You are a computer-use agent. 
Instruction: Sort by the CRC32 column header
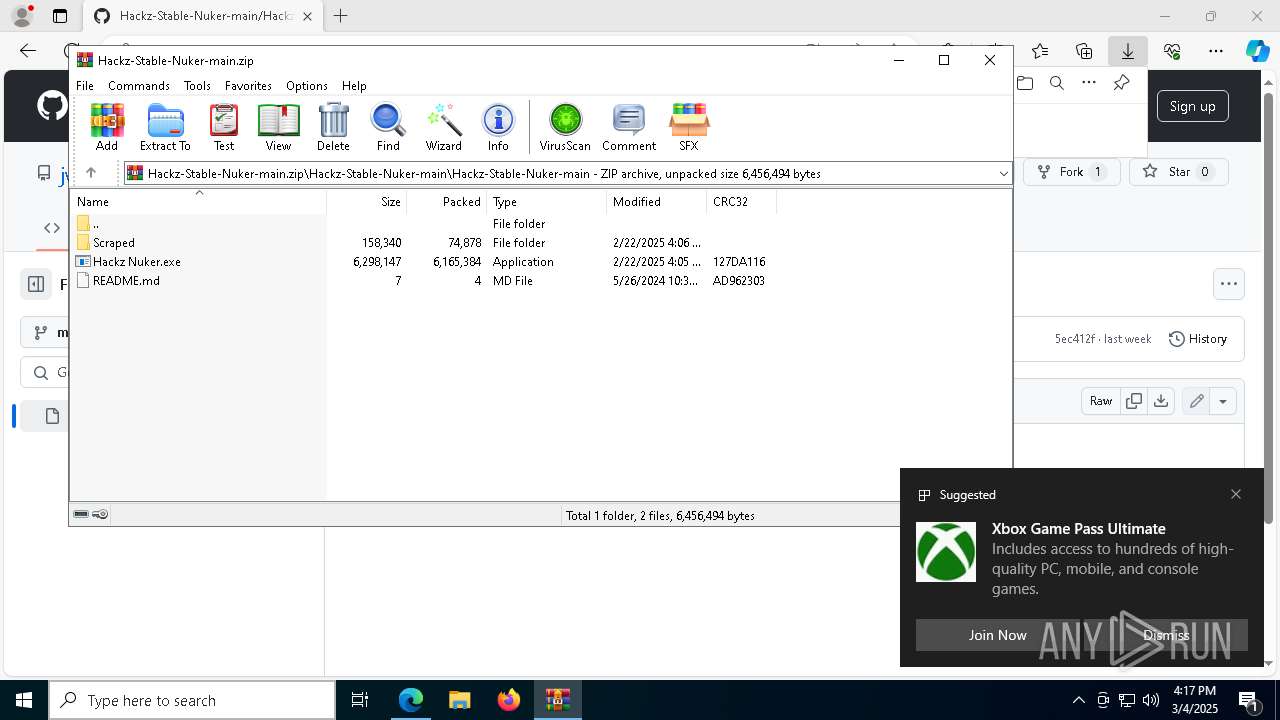coord(741,201)
